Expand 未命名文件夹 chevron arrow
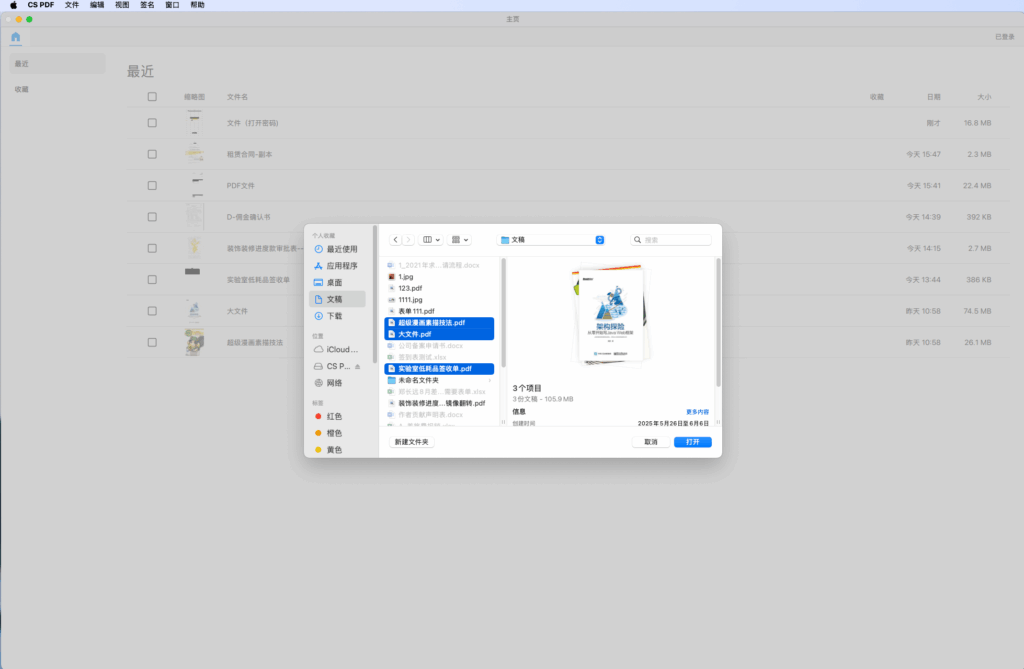1024x669 pixels. point(490,380)
